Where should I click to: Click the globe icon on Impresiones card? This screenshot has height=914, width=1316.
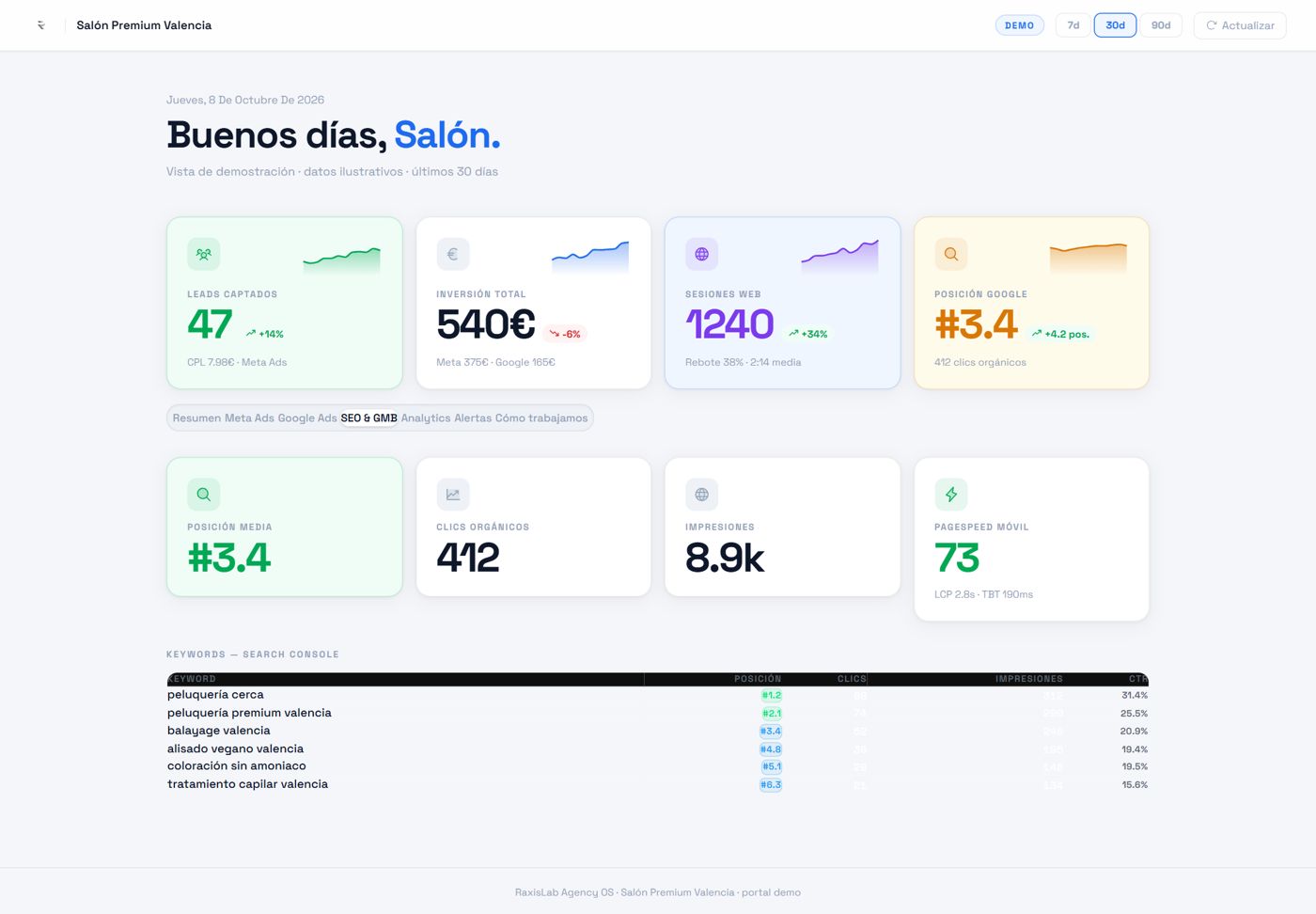pyautogui.click(x=702, y=495)
